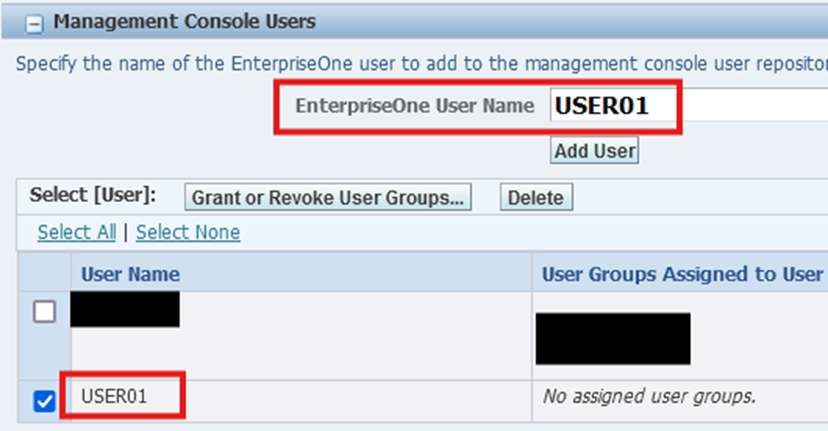The image size is (828, 431).
Task: Open Grant or Revoke User Groups
Action: 328,198
